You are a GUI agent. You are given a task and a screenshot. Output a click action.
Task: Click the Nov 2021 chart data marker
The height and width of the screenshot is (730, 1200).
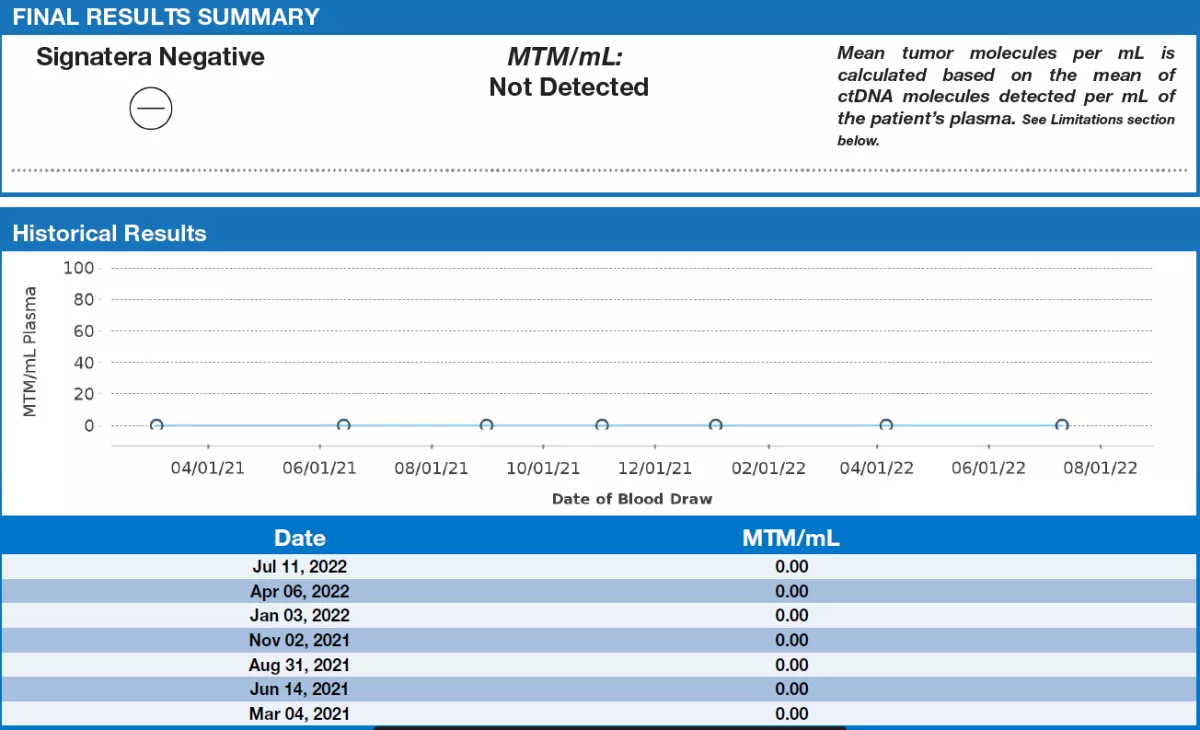point(602,425)
